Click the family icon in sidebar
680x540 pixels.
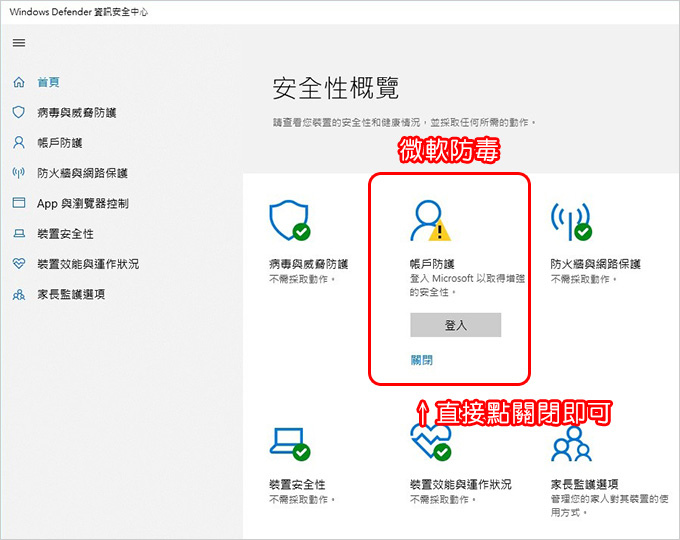click(19, 295)
